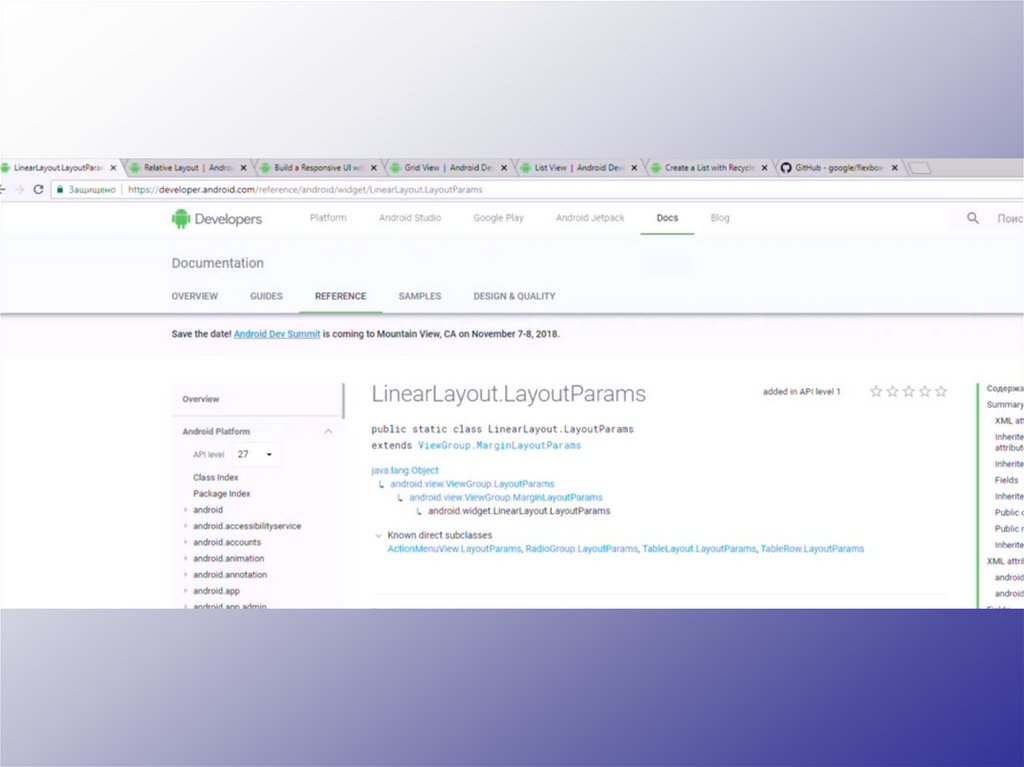Select the SAMPLES documentation tab

pos(420,296)
